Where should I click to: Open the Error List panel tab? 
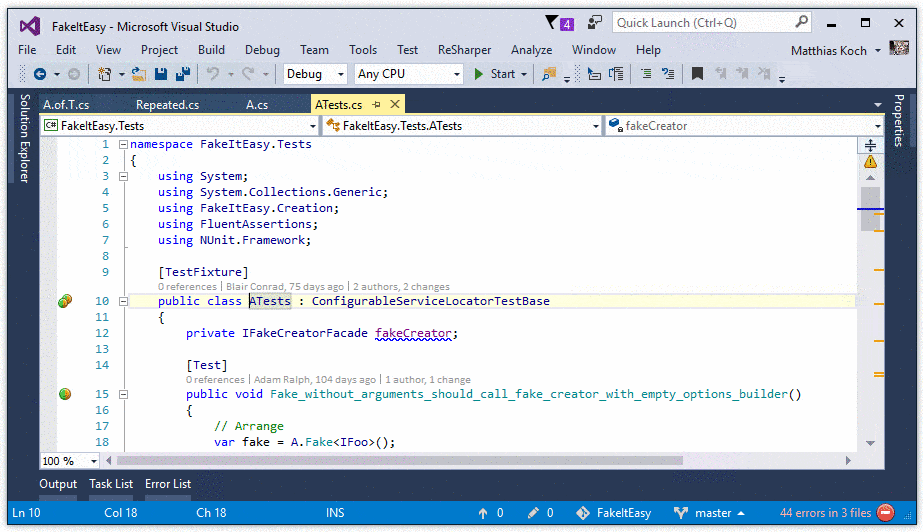pos(168,484)
